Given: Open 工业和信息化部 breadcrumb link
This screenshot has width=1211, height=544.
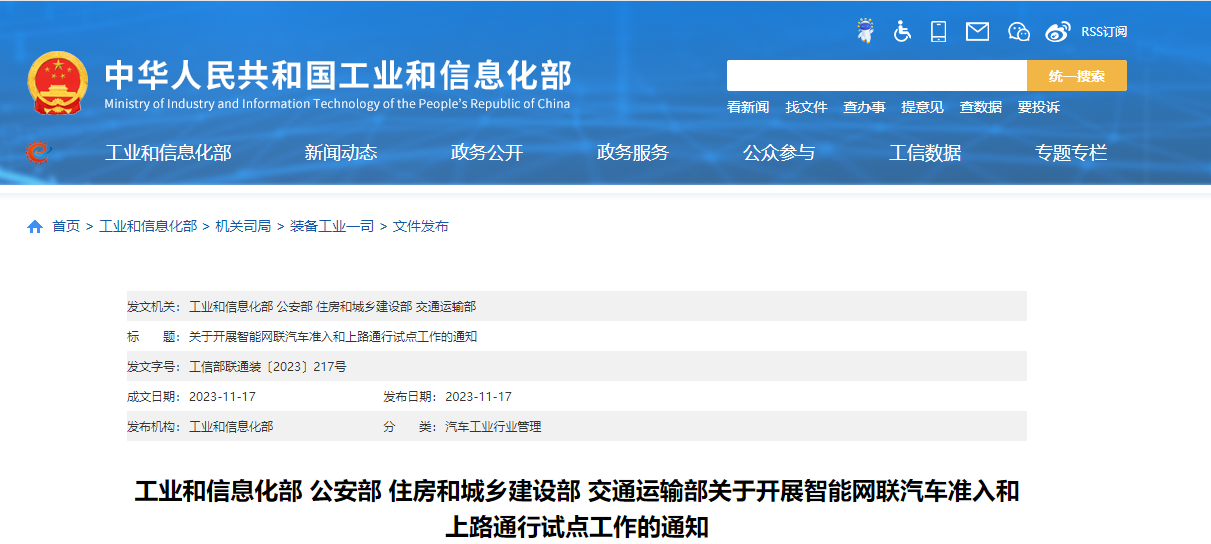Looking at the screenshot, I should 148,227.
